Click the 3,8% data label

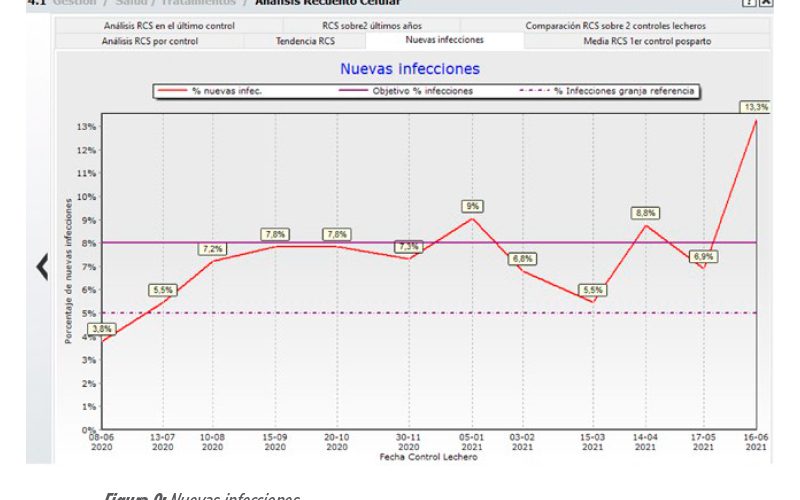point(102,329)
